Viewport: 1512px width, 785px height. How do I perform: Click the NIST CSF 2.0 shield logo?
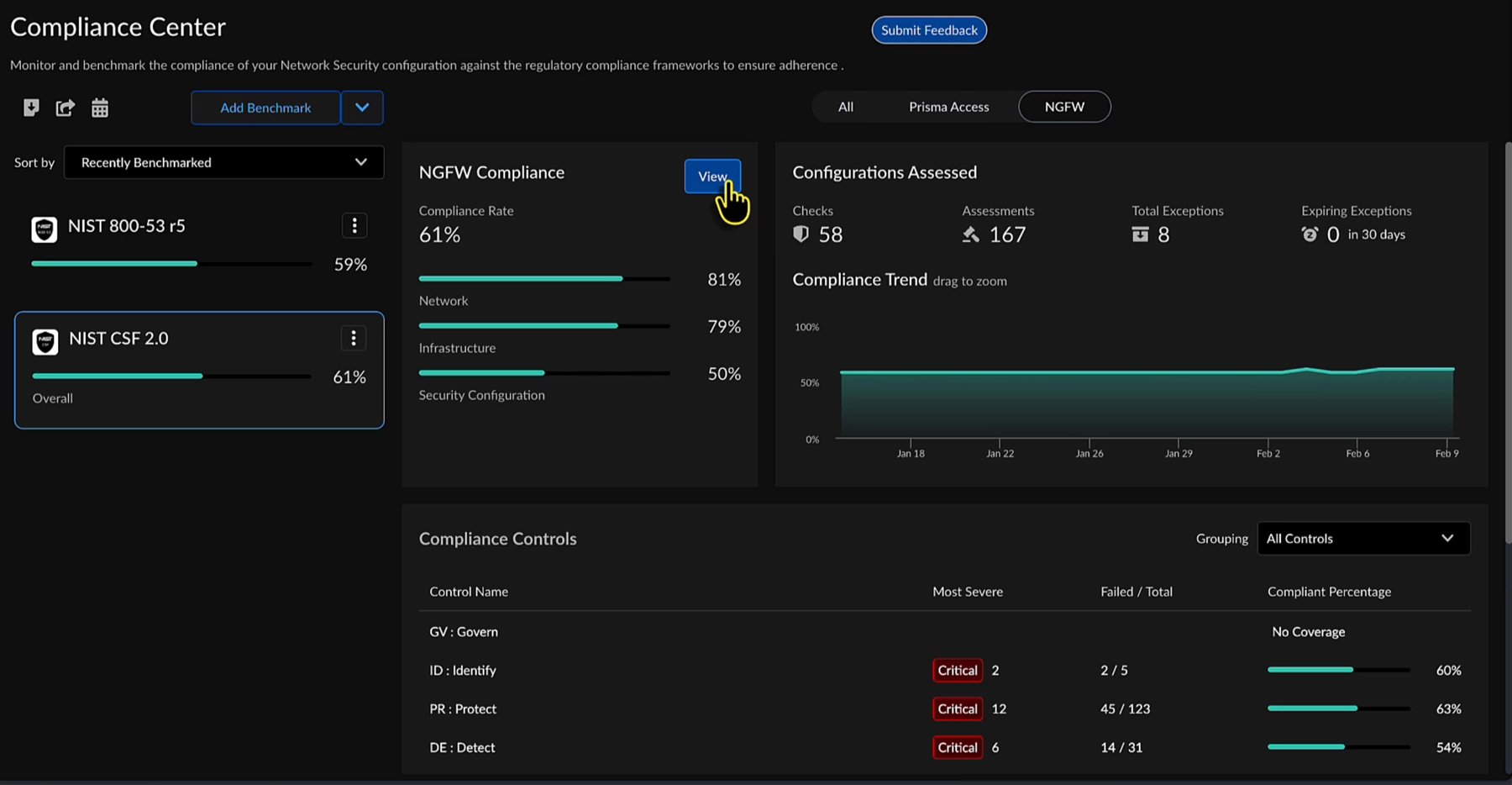(45, 341)
